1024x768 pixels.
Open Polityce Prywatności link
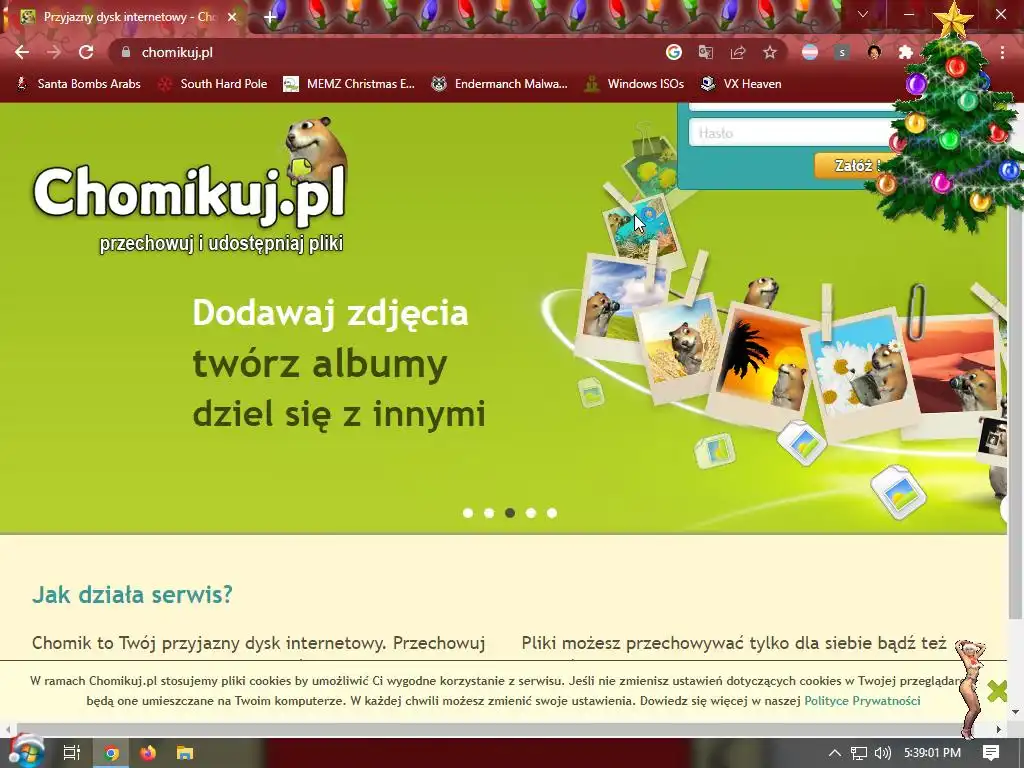click(x=862, y=701)
